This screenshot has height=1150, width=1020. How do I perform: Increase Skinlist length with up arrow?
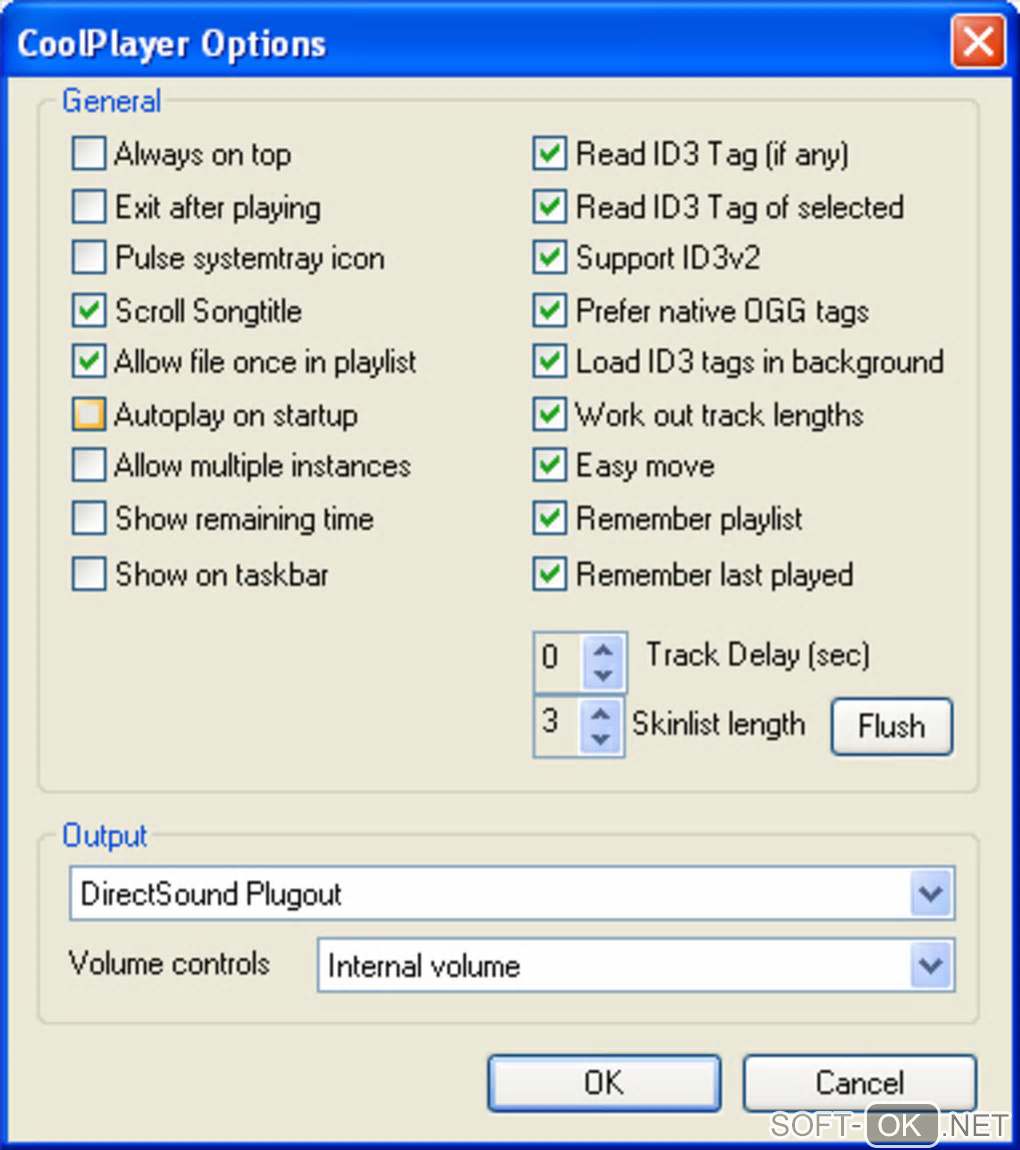click(x=601, y=713)
